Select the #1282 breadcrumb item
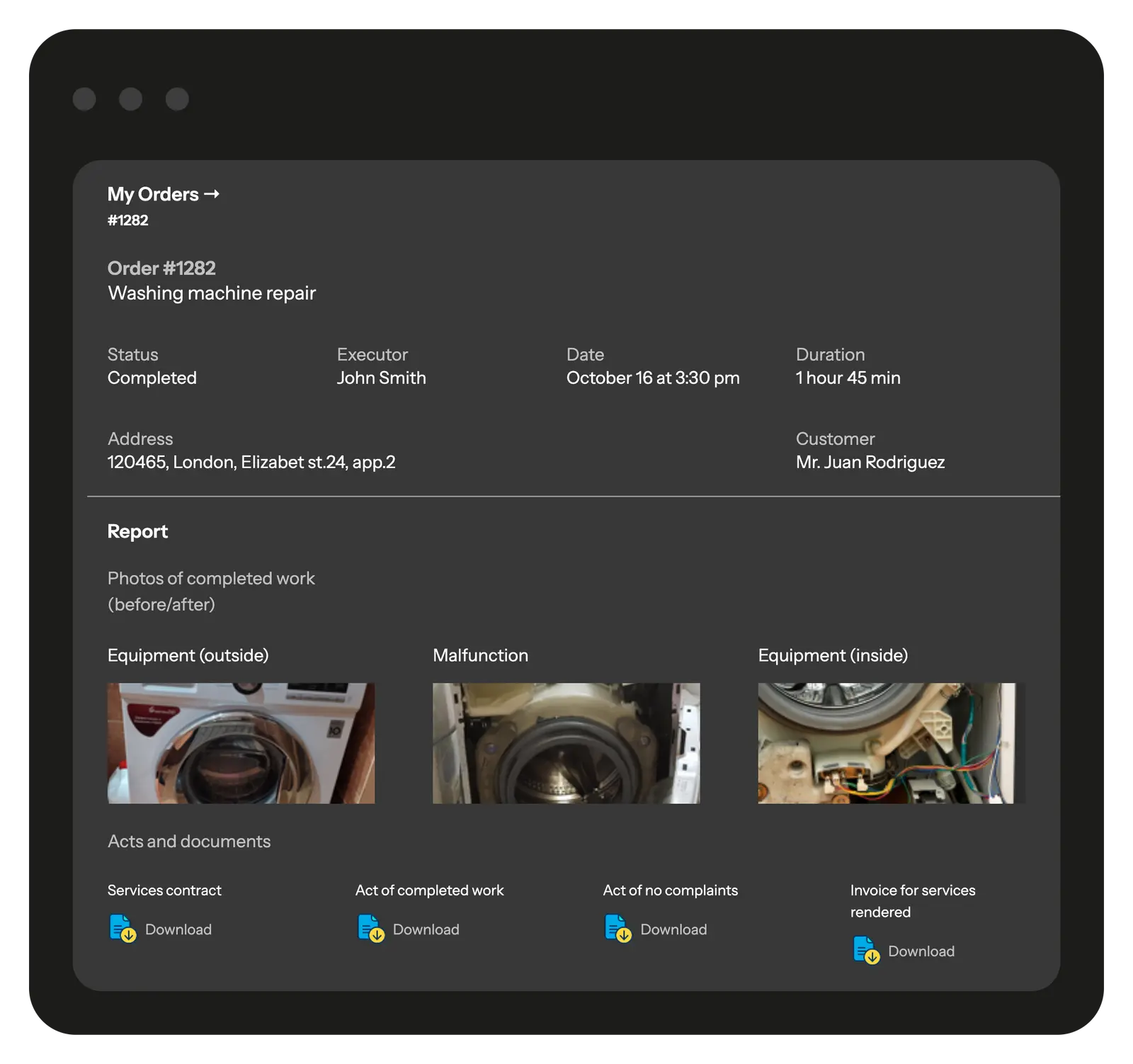 pyautogui.click(x=127, y=220)
